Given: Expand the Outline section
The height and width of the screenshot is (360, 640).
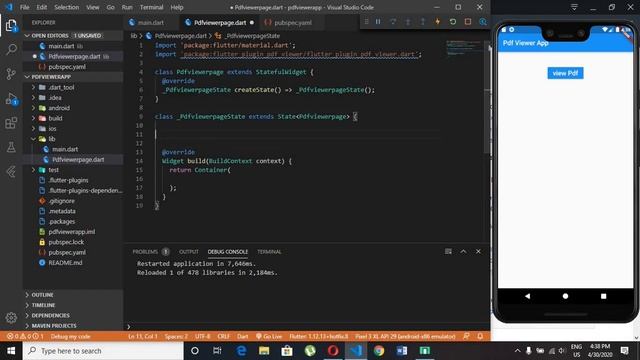Looking at the screenshot, I should pos(42,295).
